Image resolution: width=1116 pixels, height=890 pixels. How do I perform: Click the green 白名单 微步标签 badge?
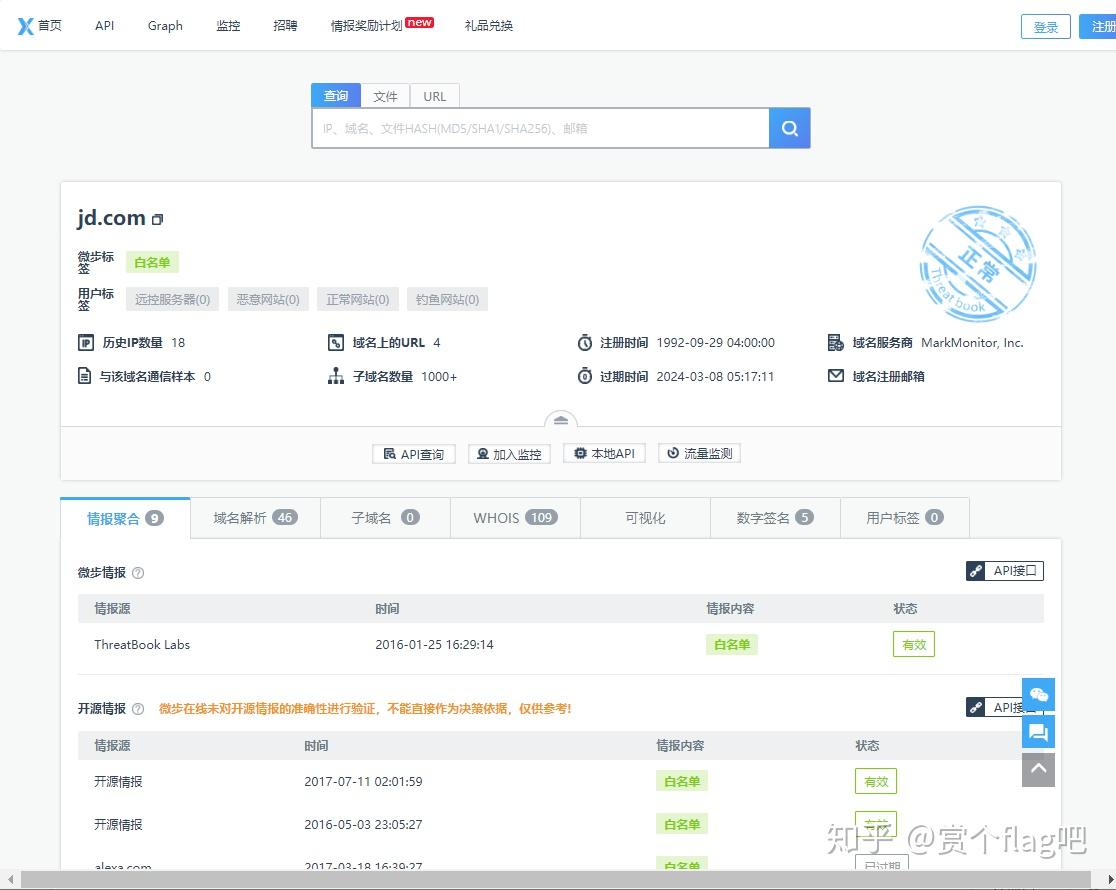coord(152,262)
